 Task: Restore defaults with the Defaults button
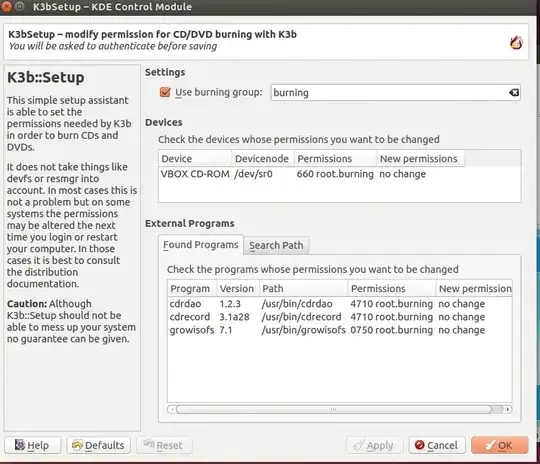(98, 445)
